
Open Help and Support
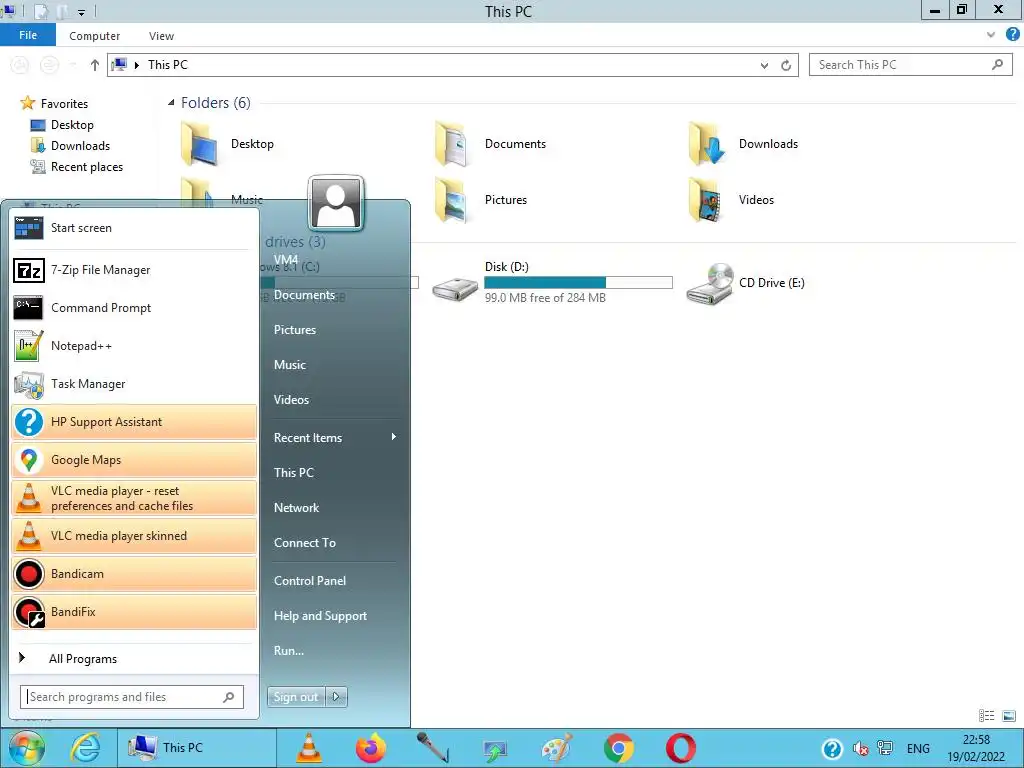[x=320, y=616]
